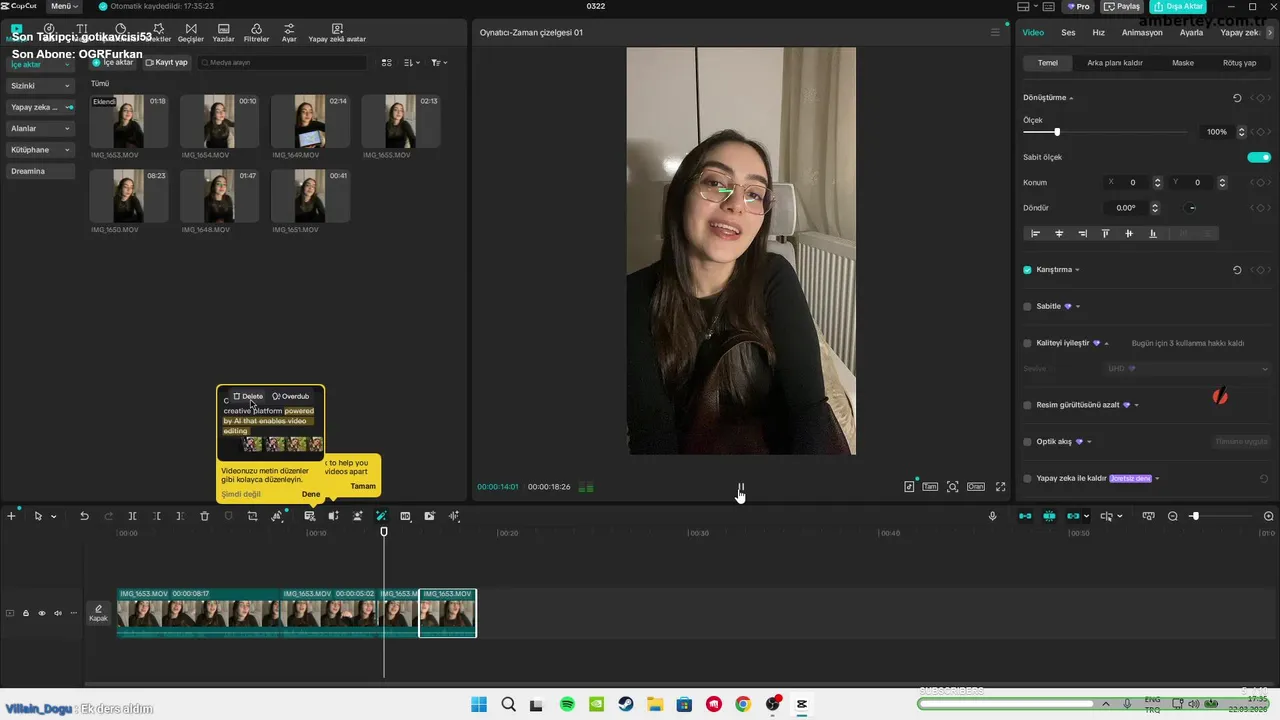This screenshot has width=1280, height=720.
Task: Click the Dene link in tooltip
Action: pyautogui.click(x=311, y=494)
